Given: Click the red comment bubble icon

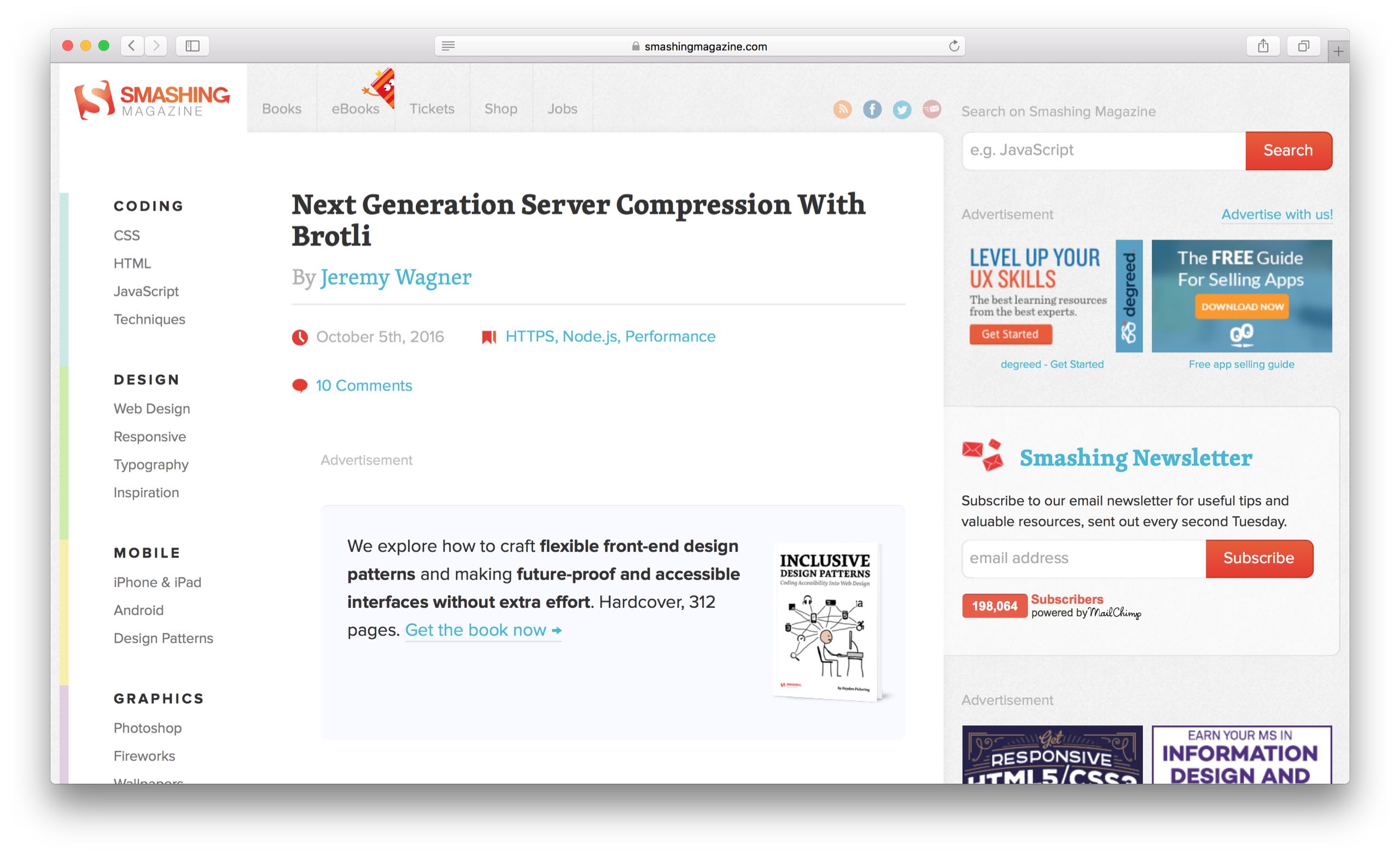Looking at the screenshot, I should coord(300,386).
